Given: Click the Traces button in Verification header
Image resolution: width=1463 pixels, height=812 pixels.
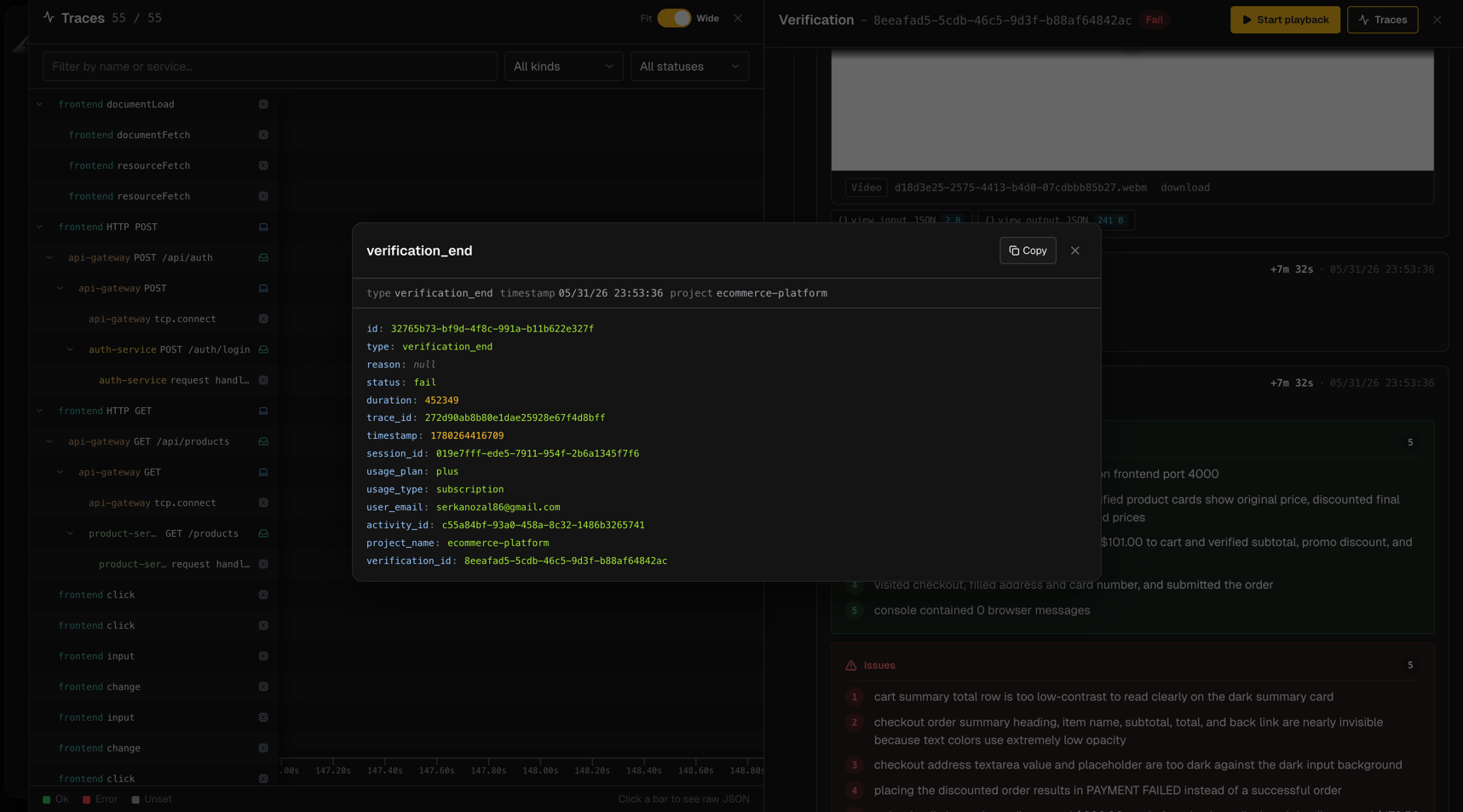Looking at the screenshot, I should [1382, 20].
